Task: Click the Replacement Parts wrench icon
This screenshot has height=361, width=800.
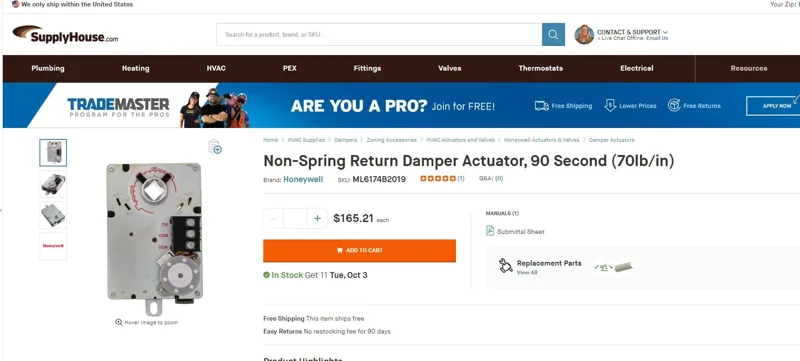Action: [505, 265]
